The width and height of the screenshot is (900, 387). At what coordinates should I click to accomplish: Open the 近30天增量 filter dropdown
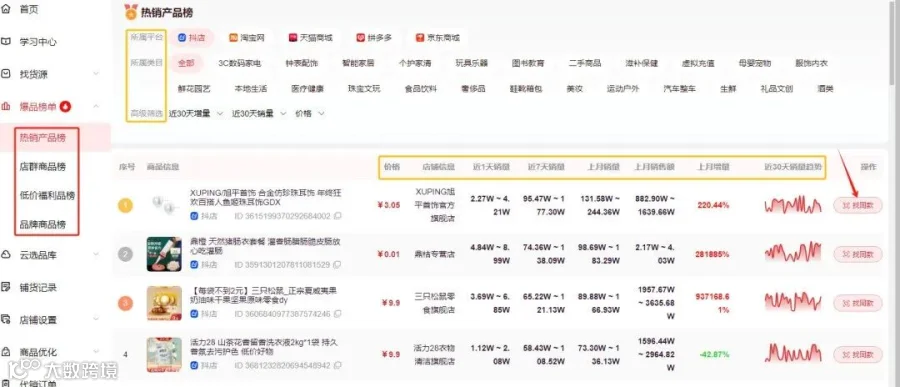(x=196, y=114)
